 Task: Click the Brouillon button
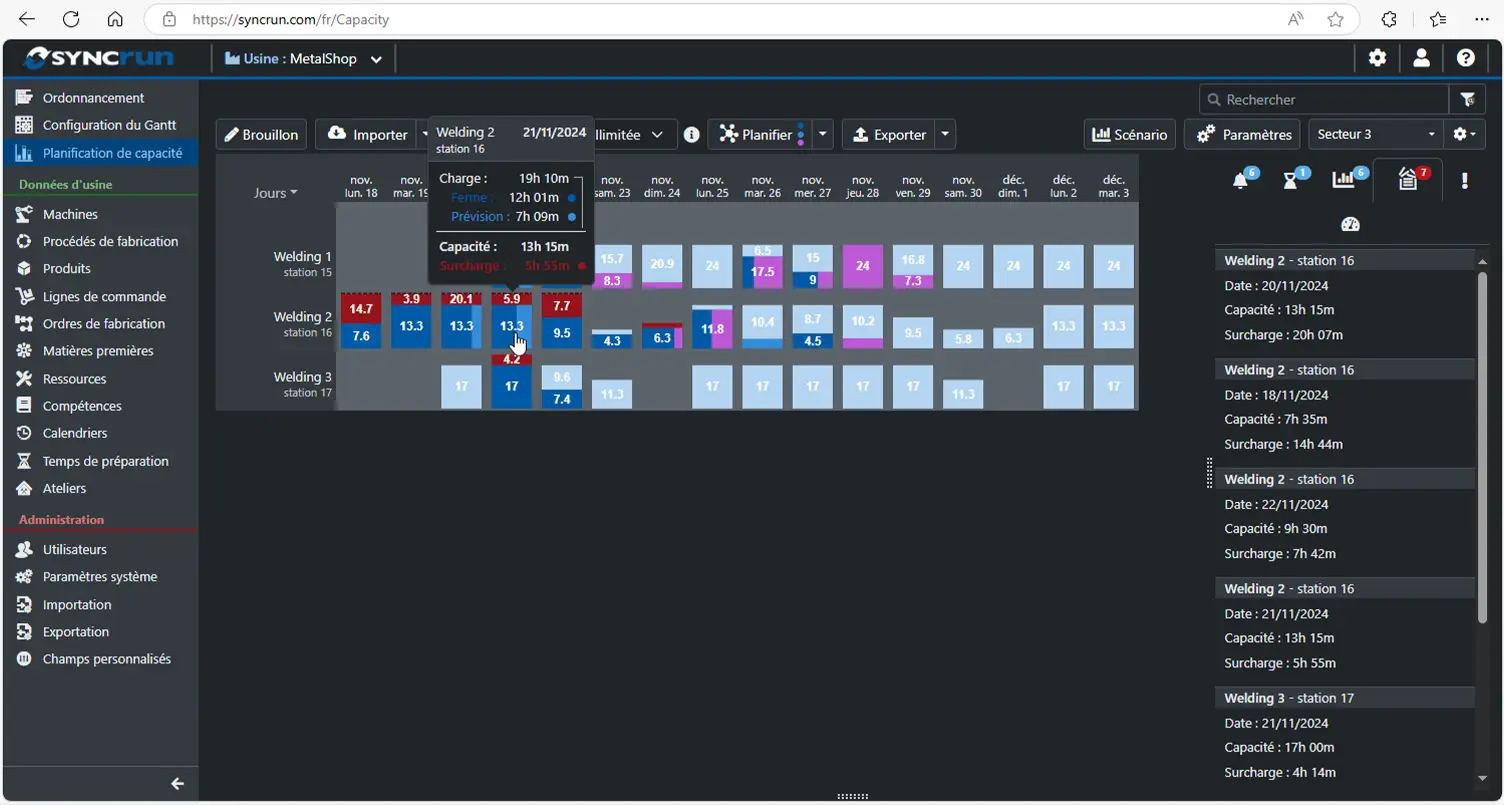coord(261,134)
